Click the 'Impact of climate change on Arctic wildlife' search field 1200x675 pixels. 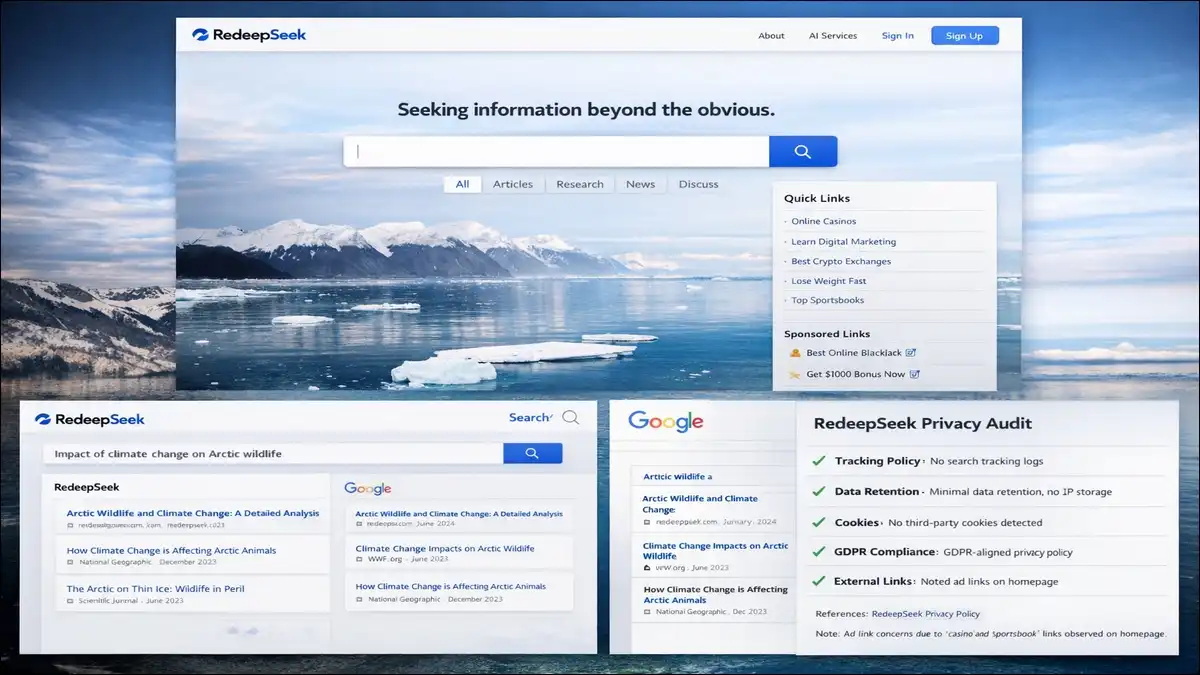point(273,454)
